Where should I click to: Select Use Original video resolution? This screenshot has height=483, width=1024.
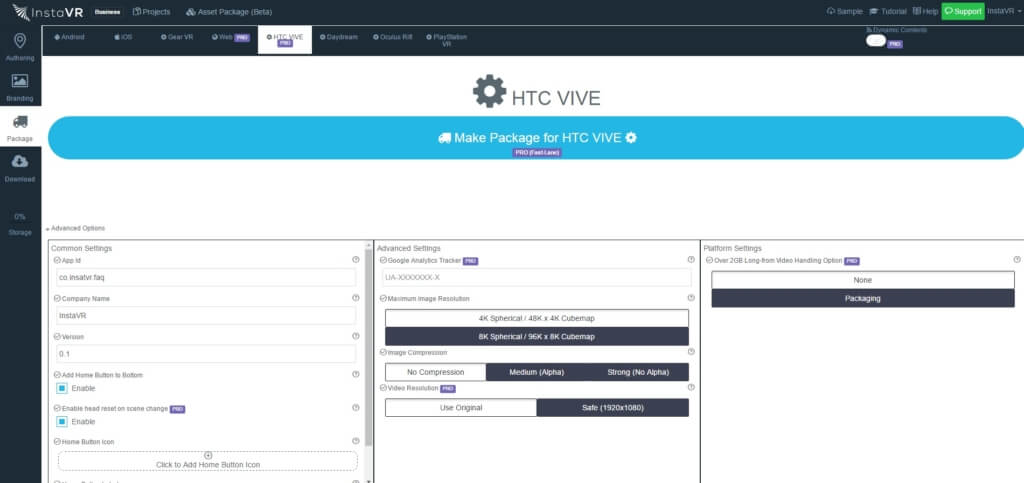click(461, 408)
